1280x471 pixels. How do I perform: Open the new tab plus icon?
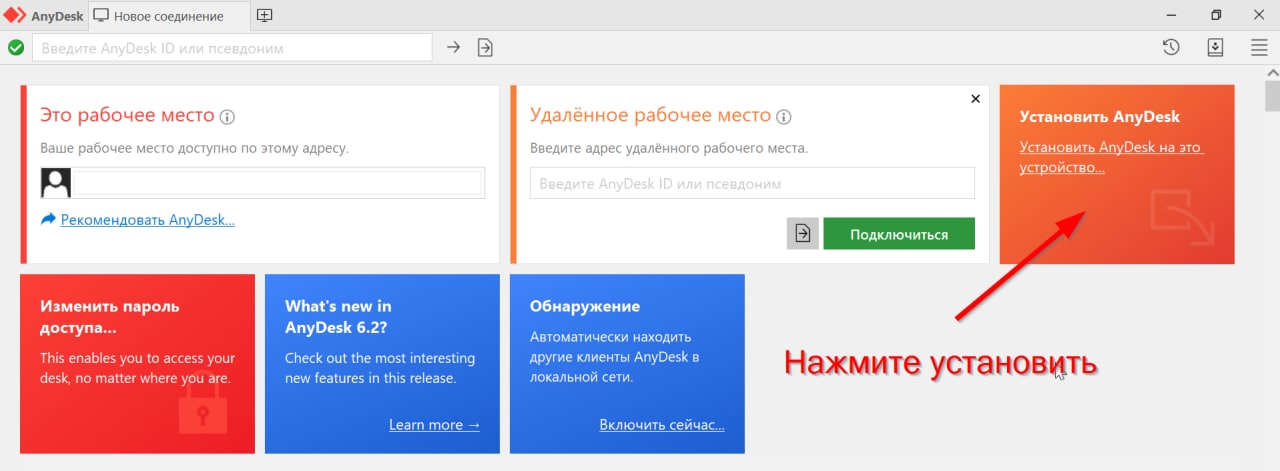point(265,15)
